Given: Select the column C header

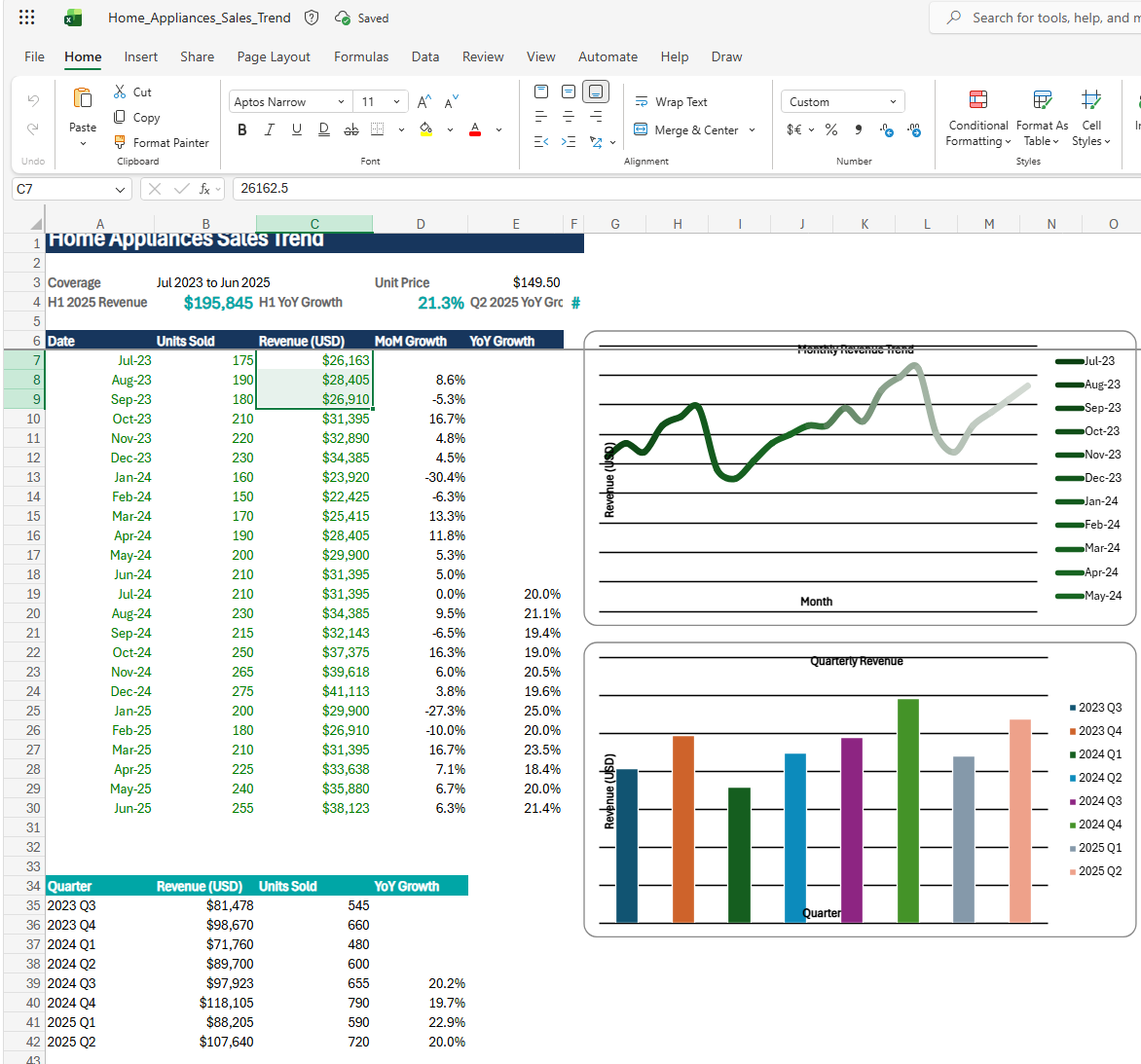Looking at the screenshot, I should (x=314, y=224).
